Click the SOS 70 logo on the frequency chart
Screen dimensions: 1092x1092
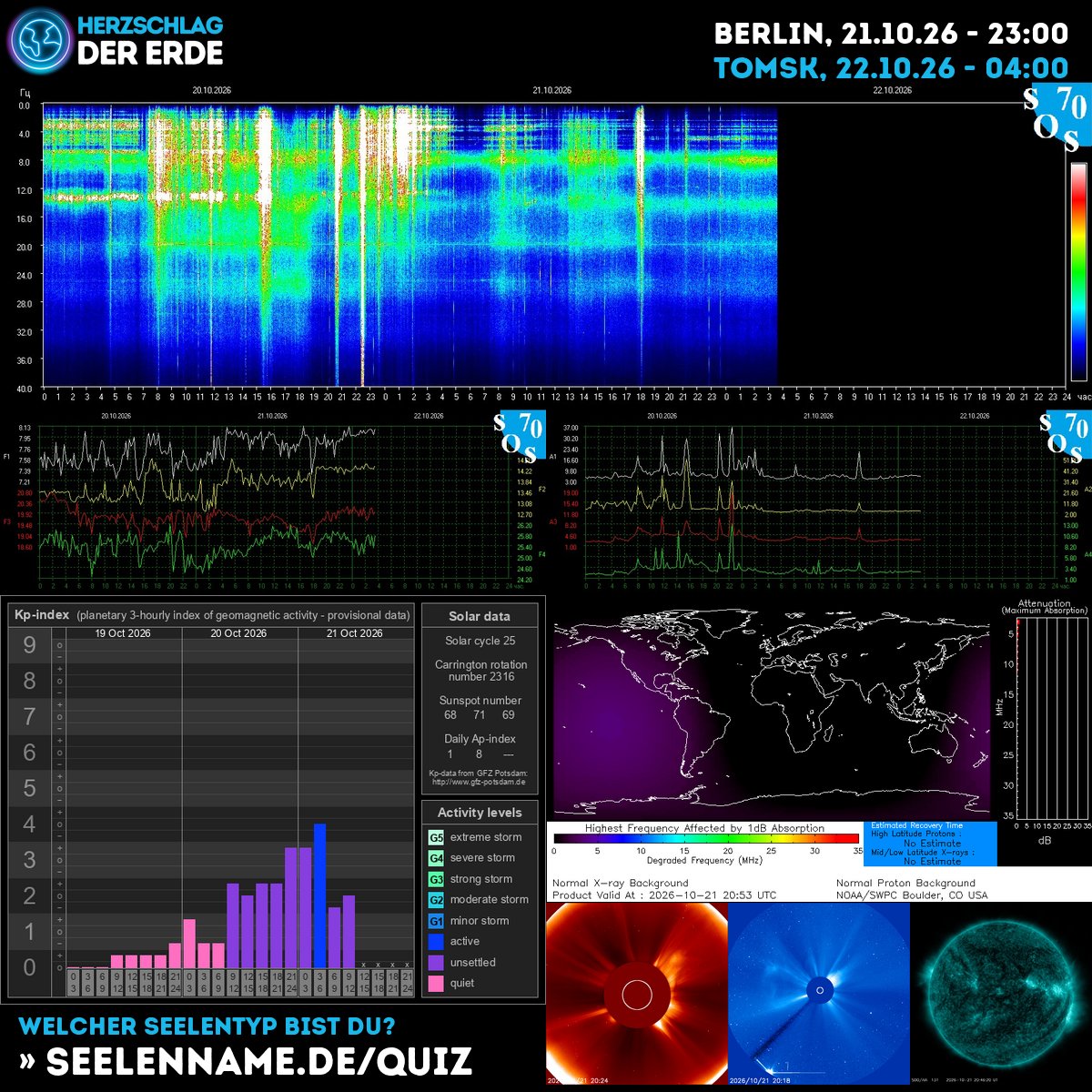click(519, 436)
